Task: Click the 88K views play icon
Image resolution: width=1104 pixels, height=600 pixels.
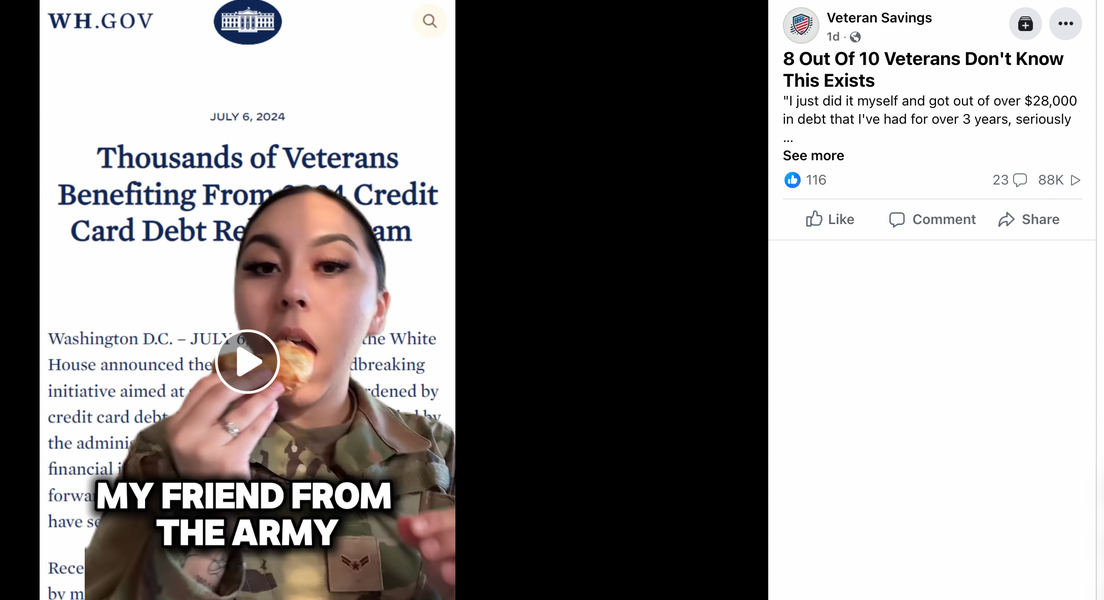Action: (x=1075, y=180)
